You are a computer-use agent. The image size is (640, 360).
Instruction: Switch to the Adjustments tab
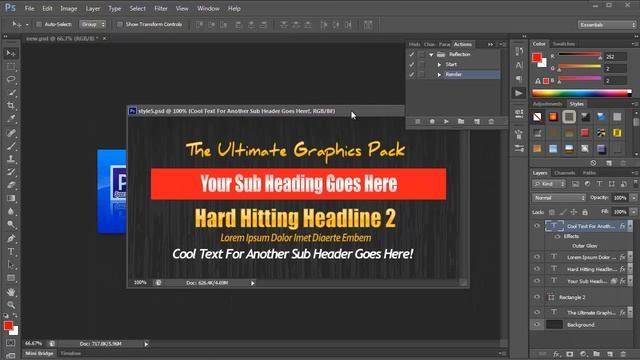coord(547,104)
